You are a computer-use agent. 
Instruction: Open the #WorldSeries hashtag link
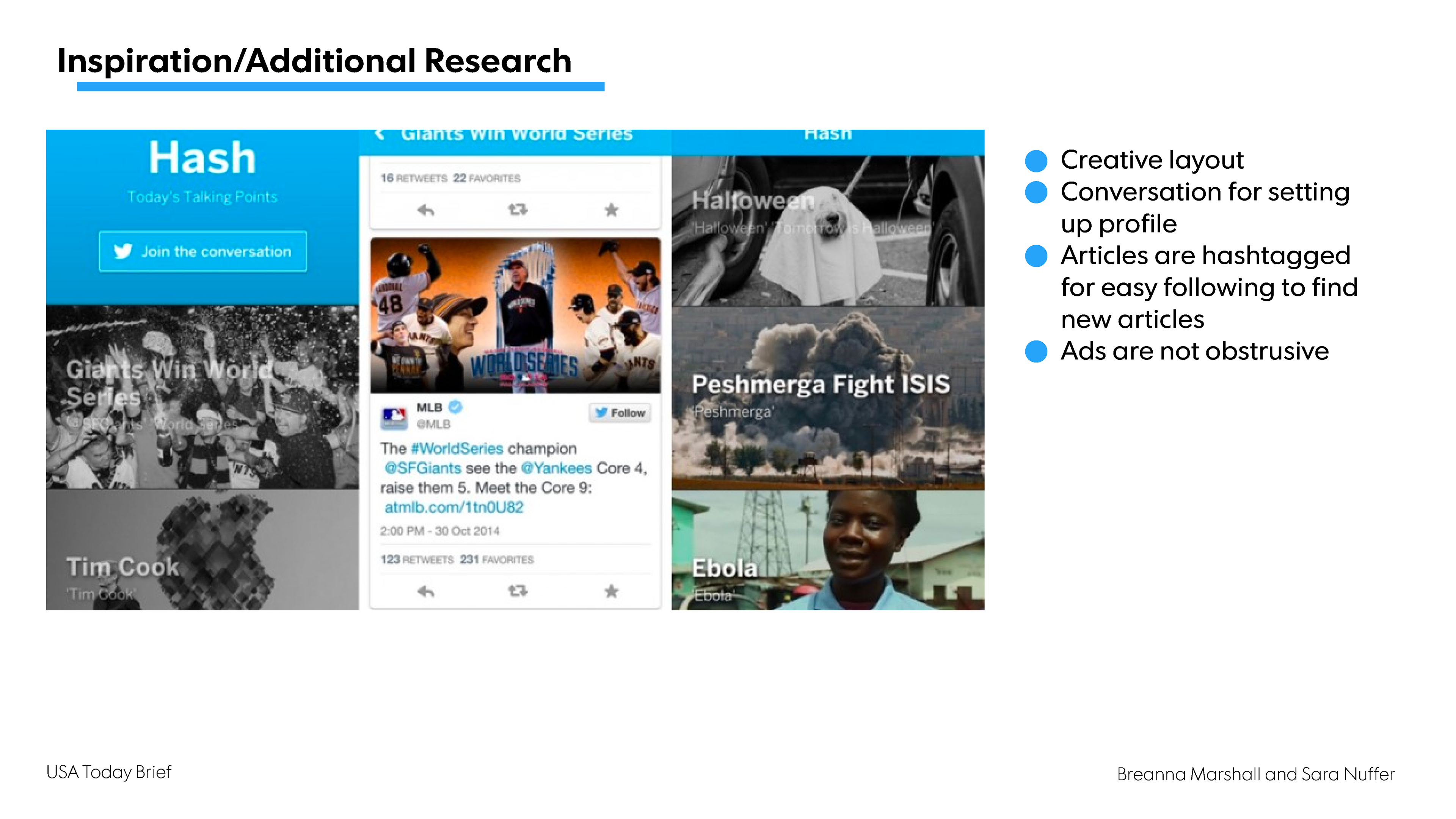[457, 448]
